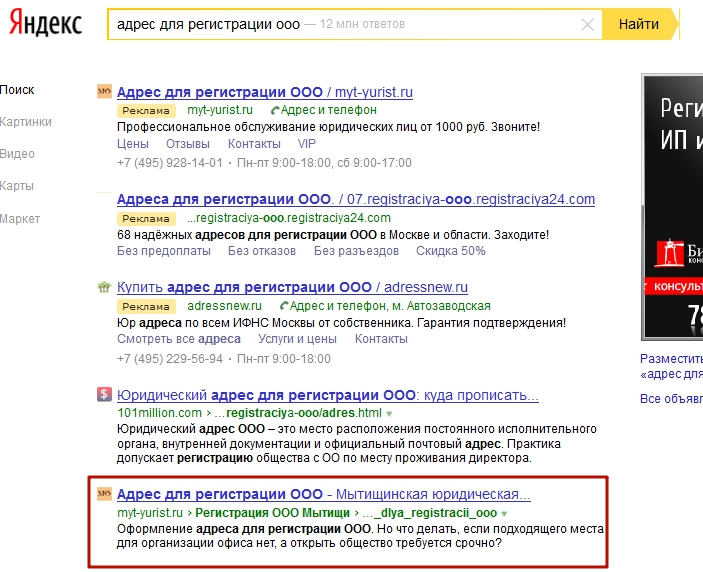Switch to Картинки search section
This screenshot has height=572, width=703.
tap(26, 122)
